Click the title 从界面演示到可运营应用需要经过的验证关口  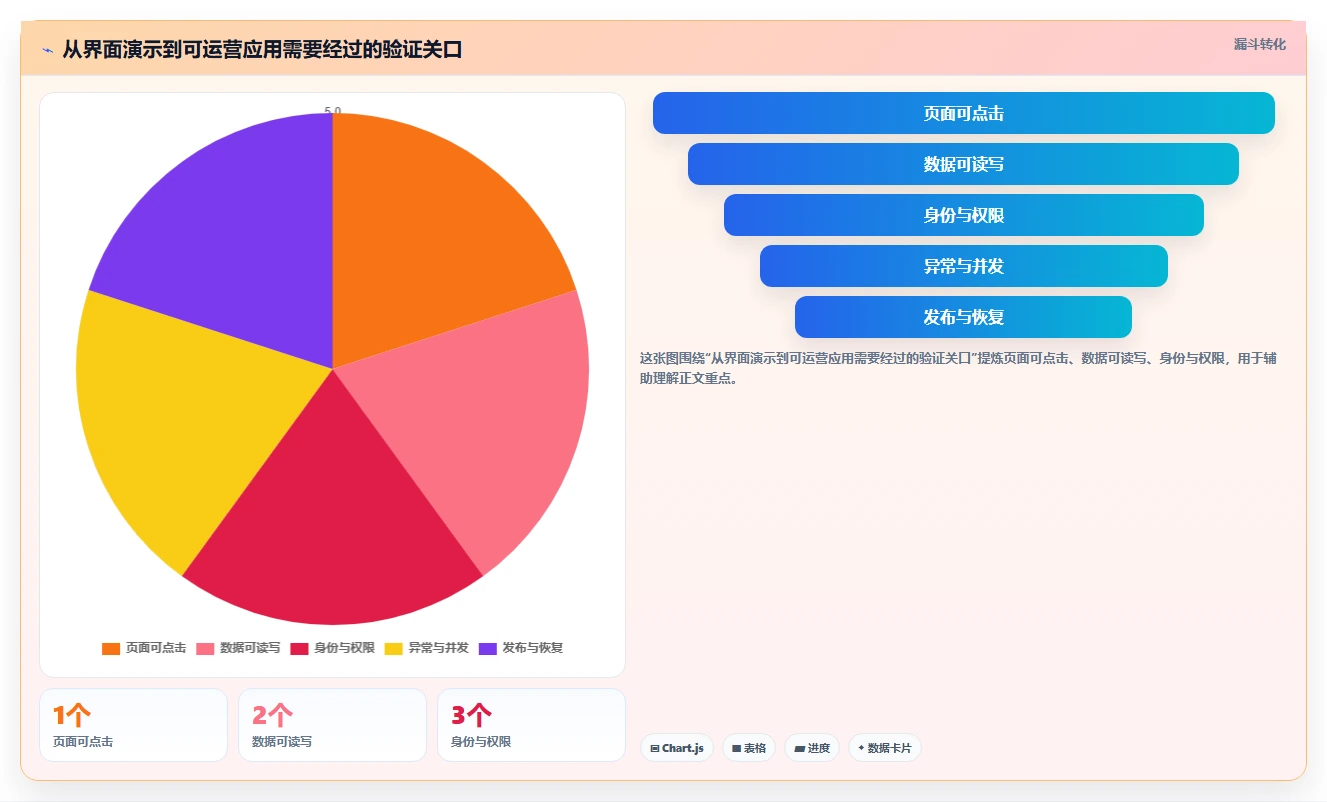(x=262, y=50)
